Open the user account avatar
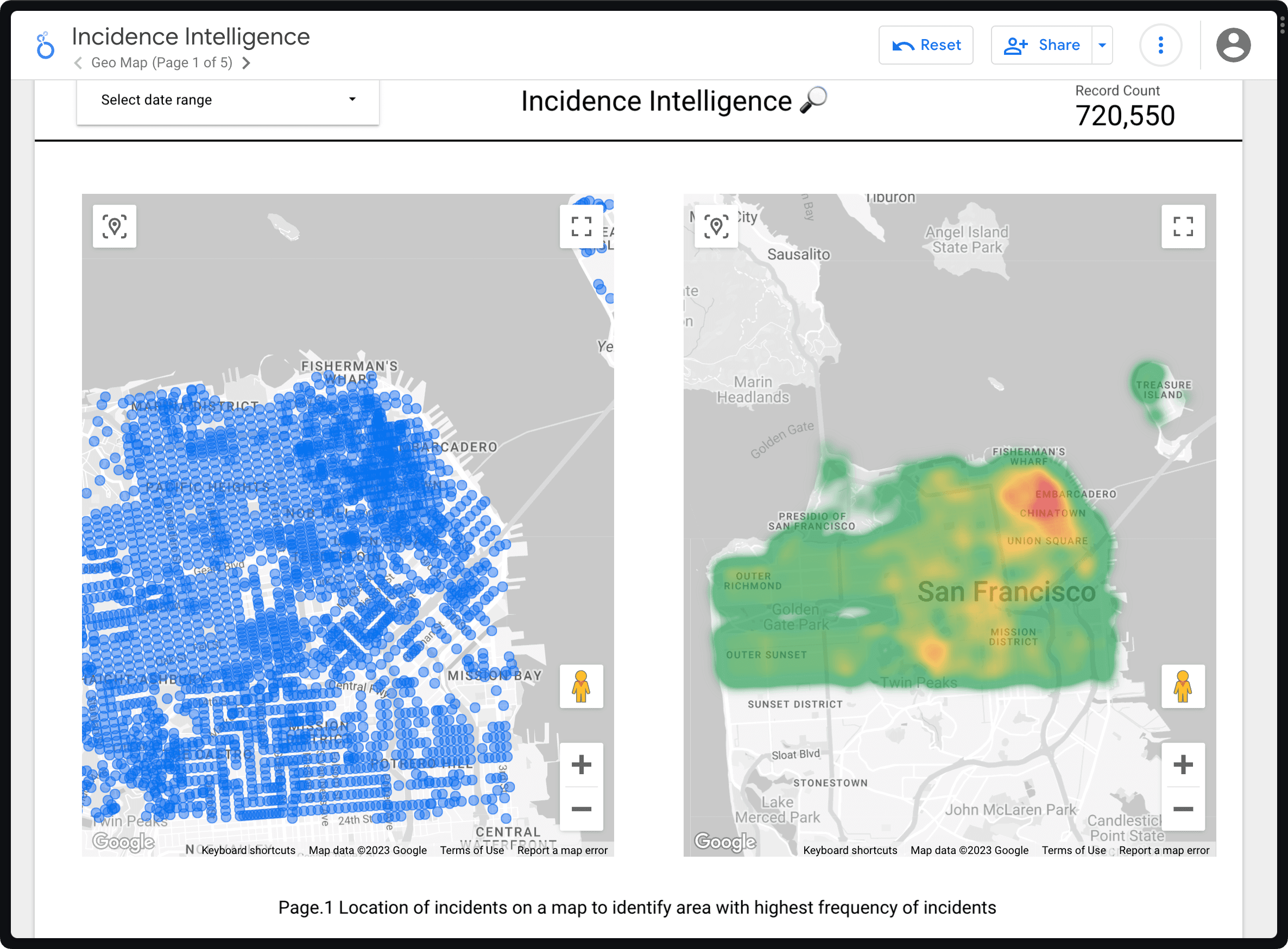 [1233, 45]
